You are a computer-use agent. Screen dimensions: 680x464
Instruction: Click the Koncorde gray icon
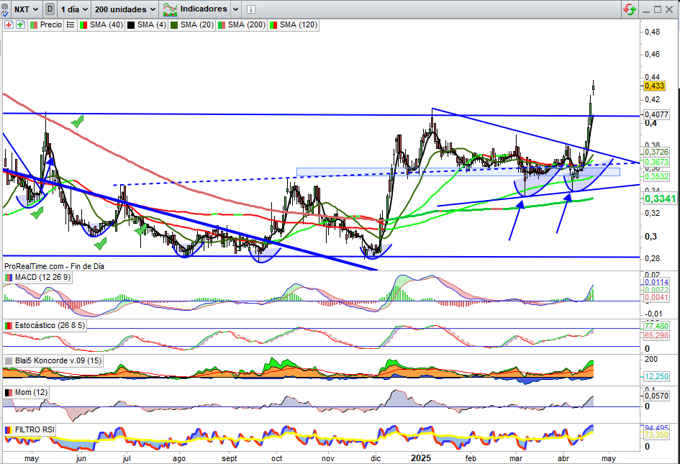tap(9, 361)
